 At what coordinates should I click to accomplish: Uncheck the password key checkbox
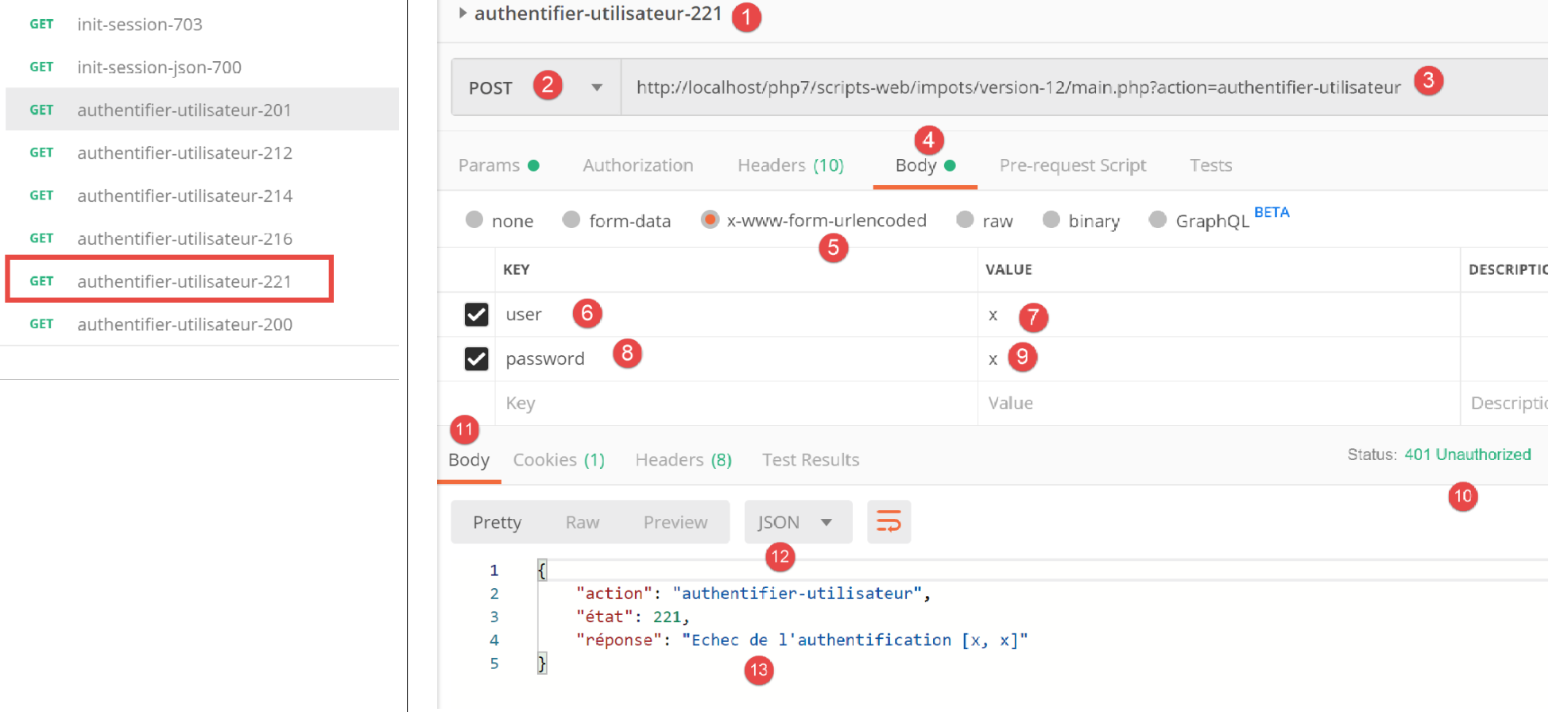tap(476, 359)
